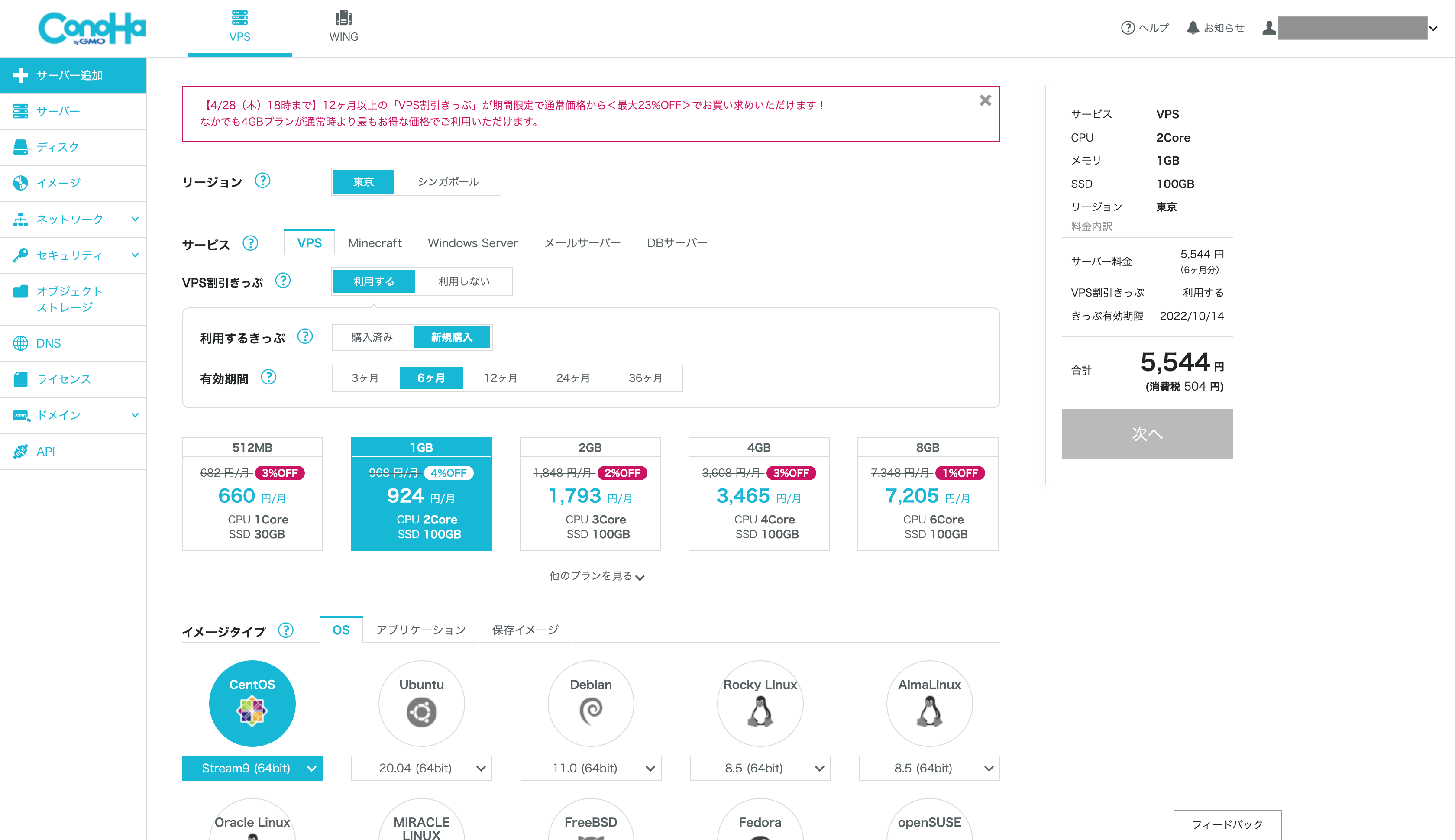Switch to the DBサーバー service tab
The height and width of the screenshot is (840, 1455).
[677, 243]
